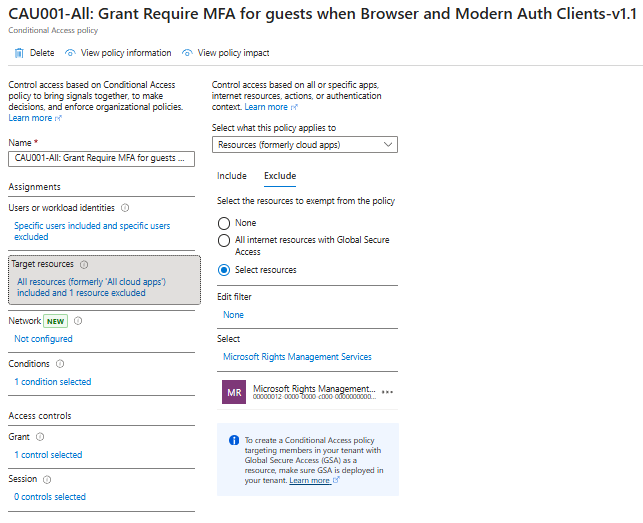Click the Delete trash icon

19,53
